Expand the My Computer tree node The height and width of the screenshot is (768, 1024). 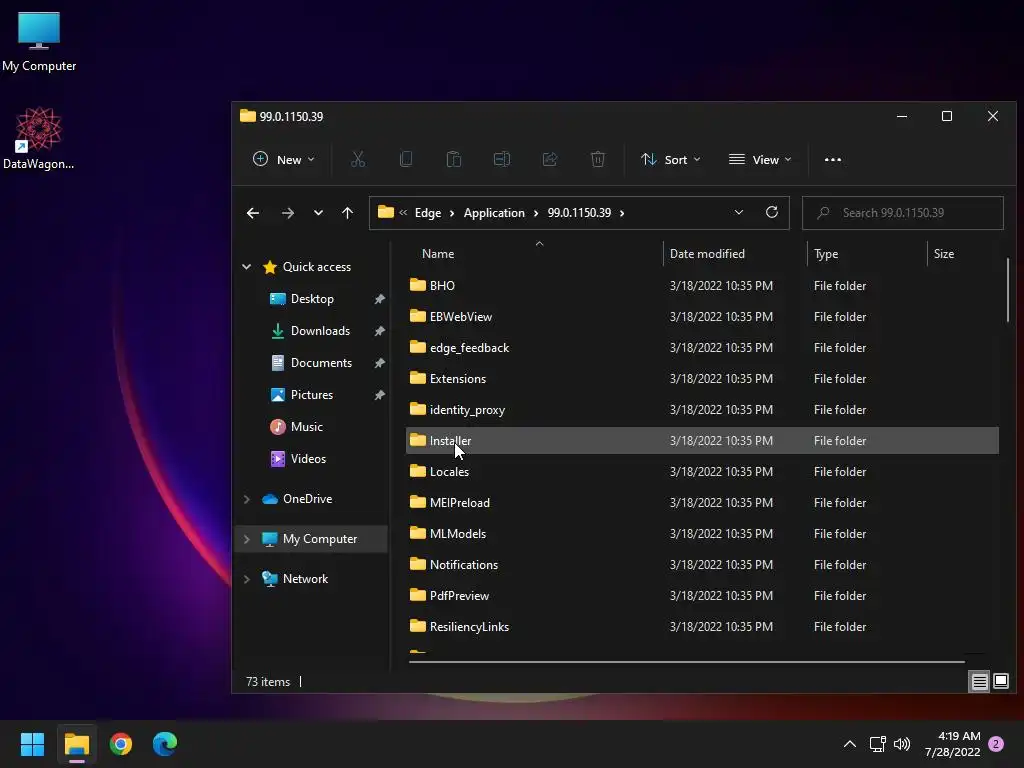[x=246, y=539]
